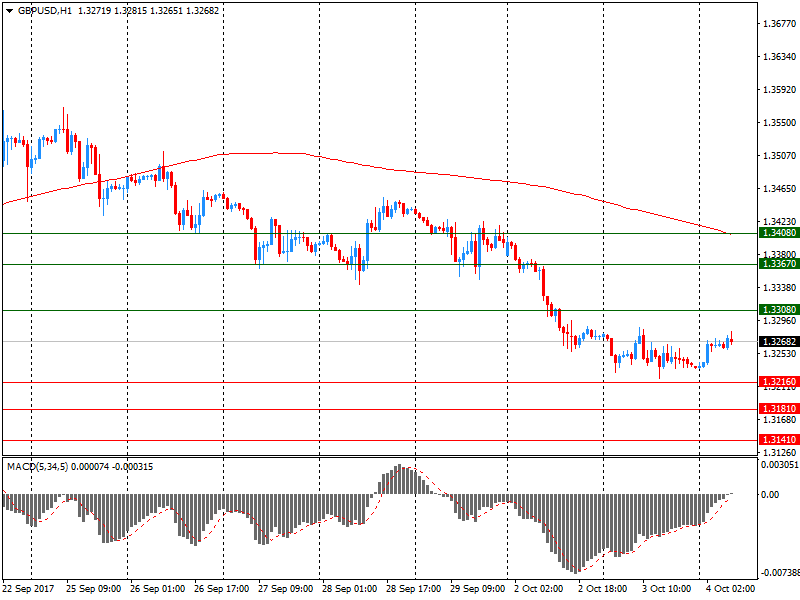Click the 1.36770 price scale value
The width and height of the screenshot is (800, 600).
pyautogui.click(x=779, y=23)
